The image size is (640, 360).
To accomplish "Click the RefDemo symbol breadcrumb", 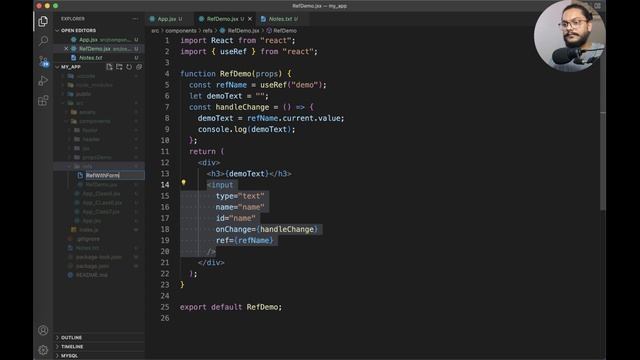I will point(282,31).
